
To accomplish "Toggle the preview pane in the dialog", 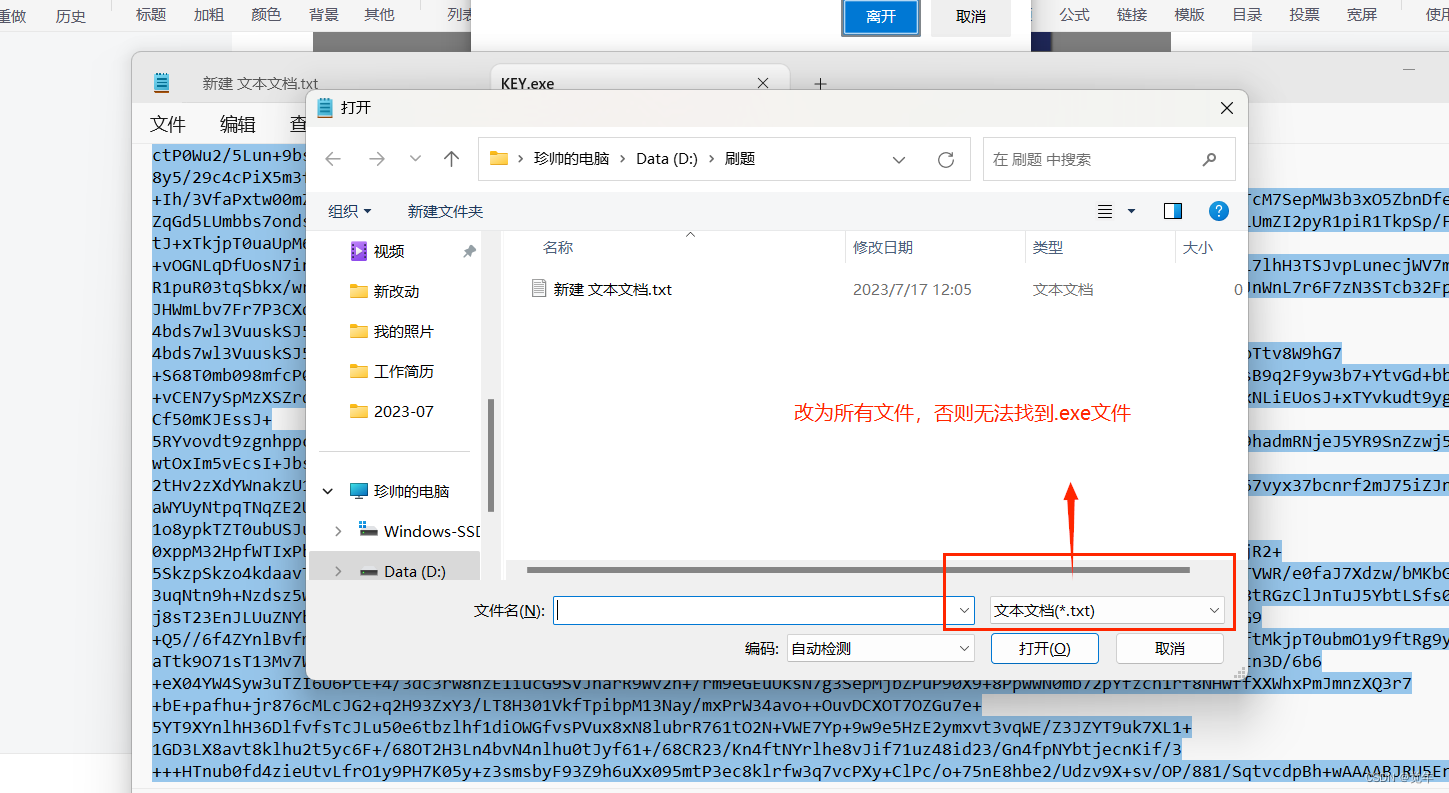I will pyautogui.click(x=1172, y=211).
